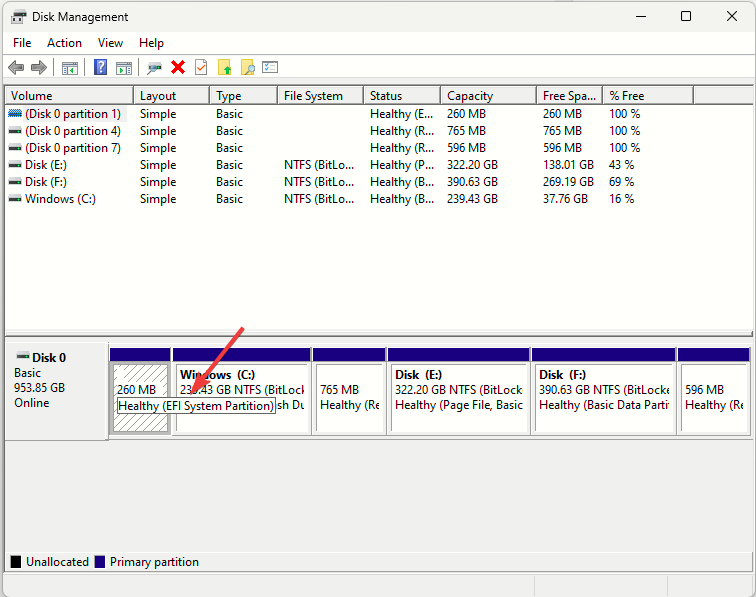Sort by the Volume column header

[x=69, y=96]
